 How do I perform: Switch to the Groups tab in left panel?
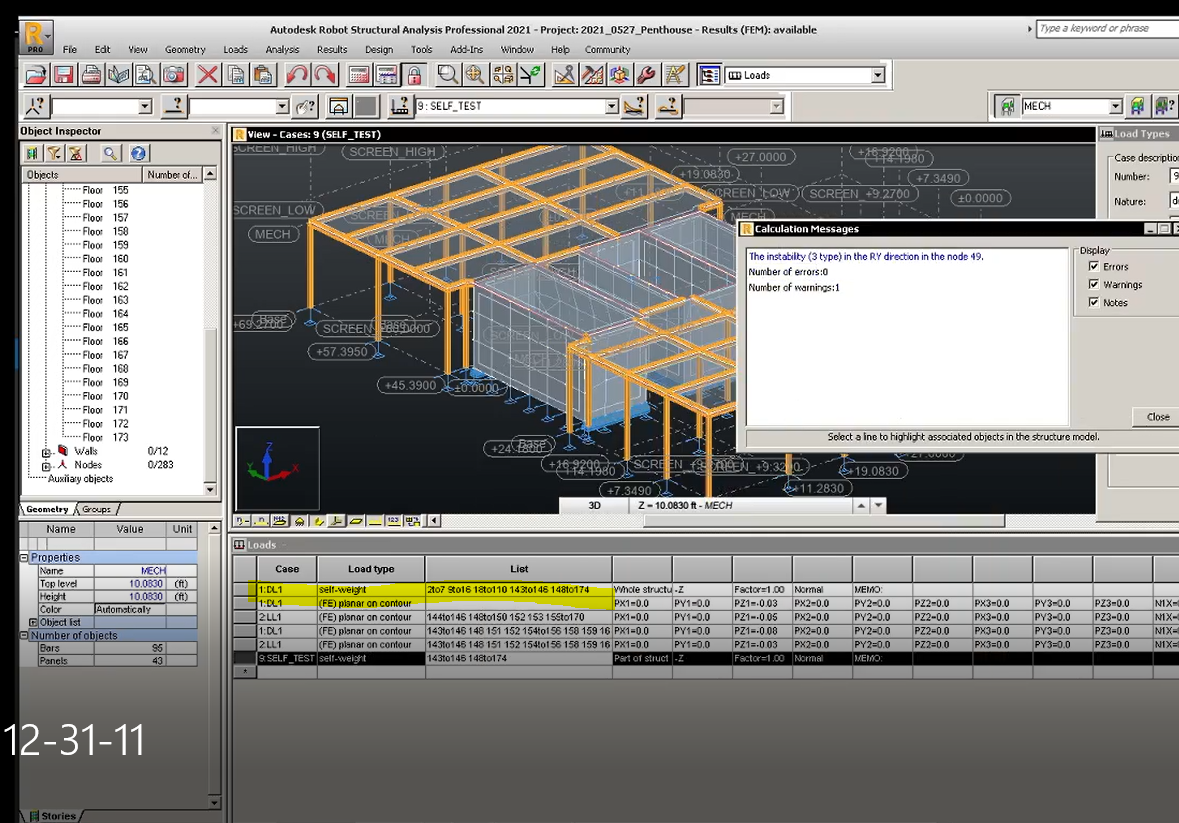coord(94,509)
